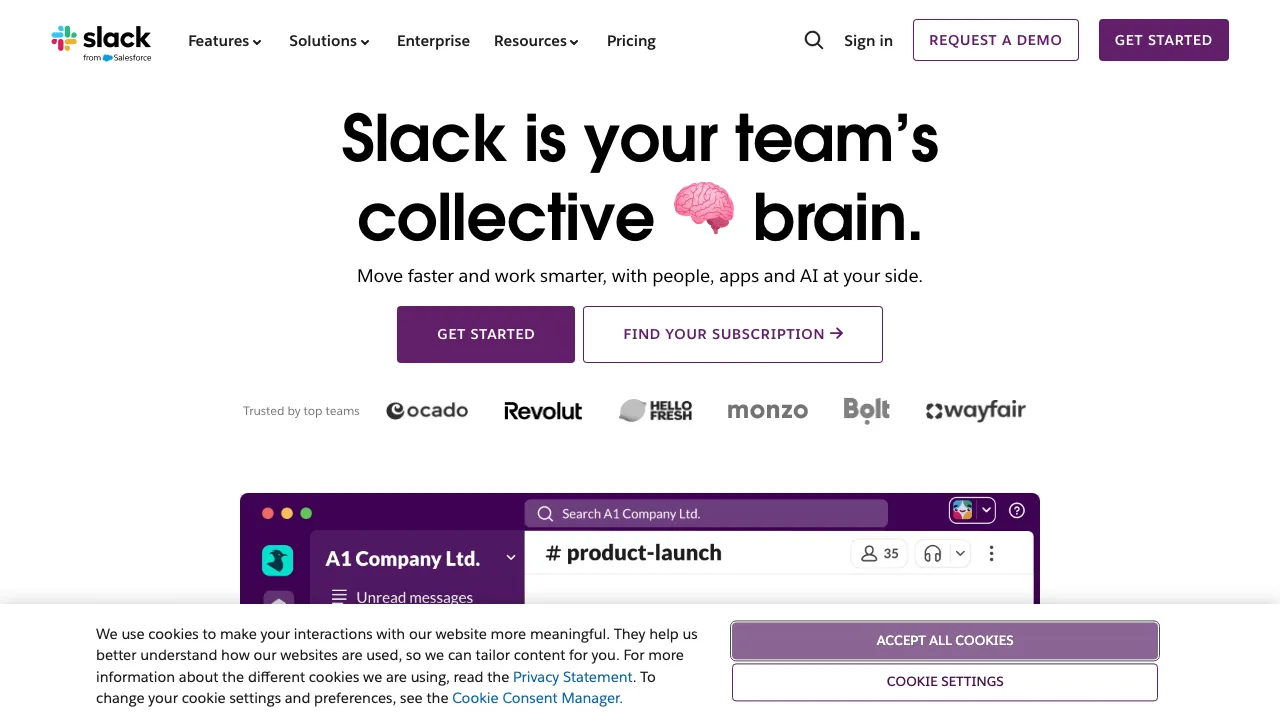The width and height of the screenshot is (1280, 720).
Task: Open the help question mark icon in the demo
Action: (1017, 510)
